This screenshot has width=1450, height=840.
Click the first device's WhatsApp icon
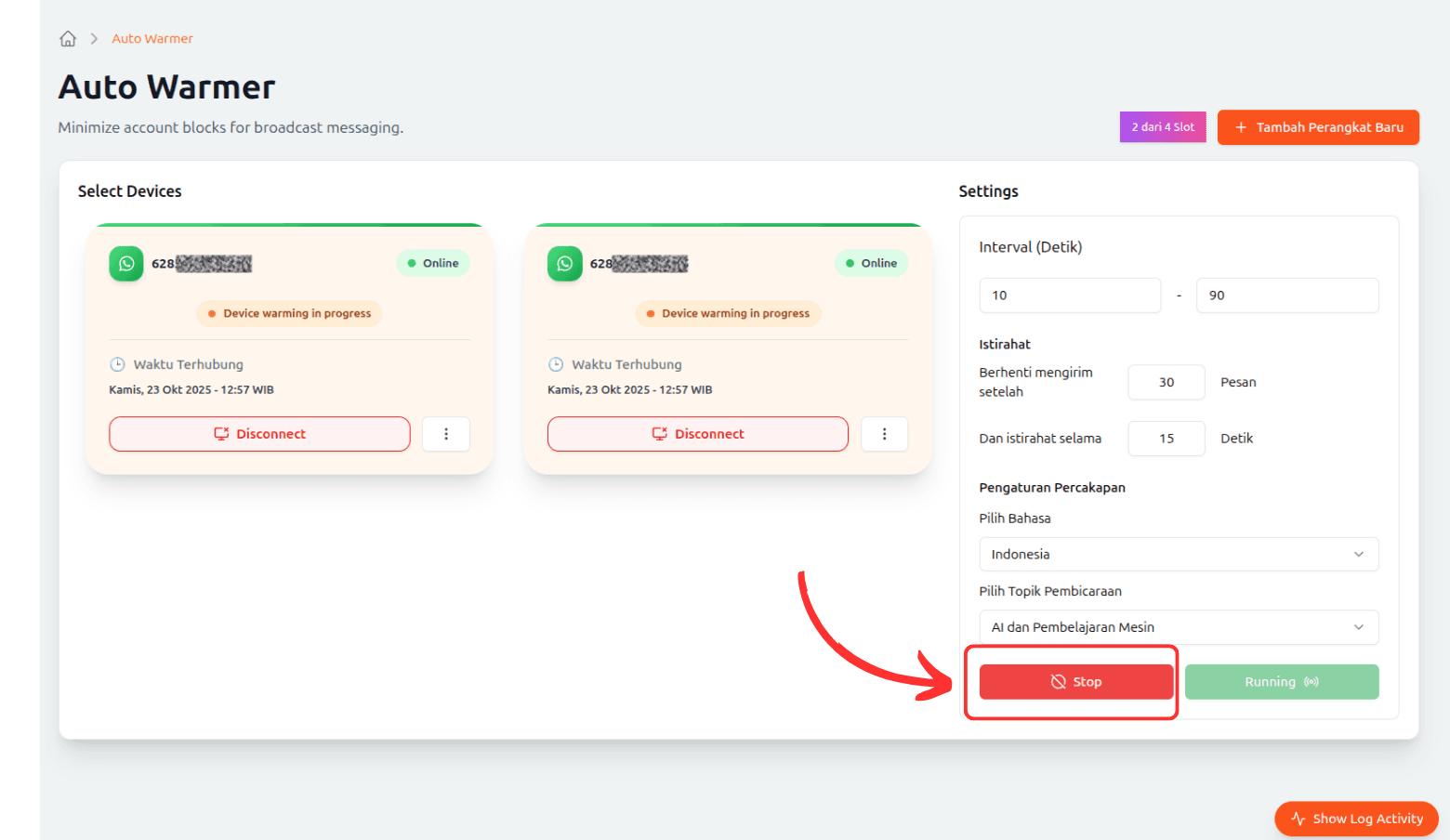click(x=126, y=264)
